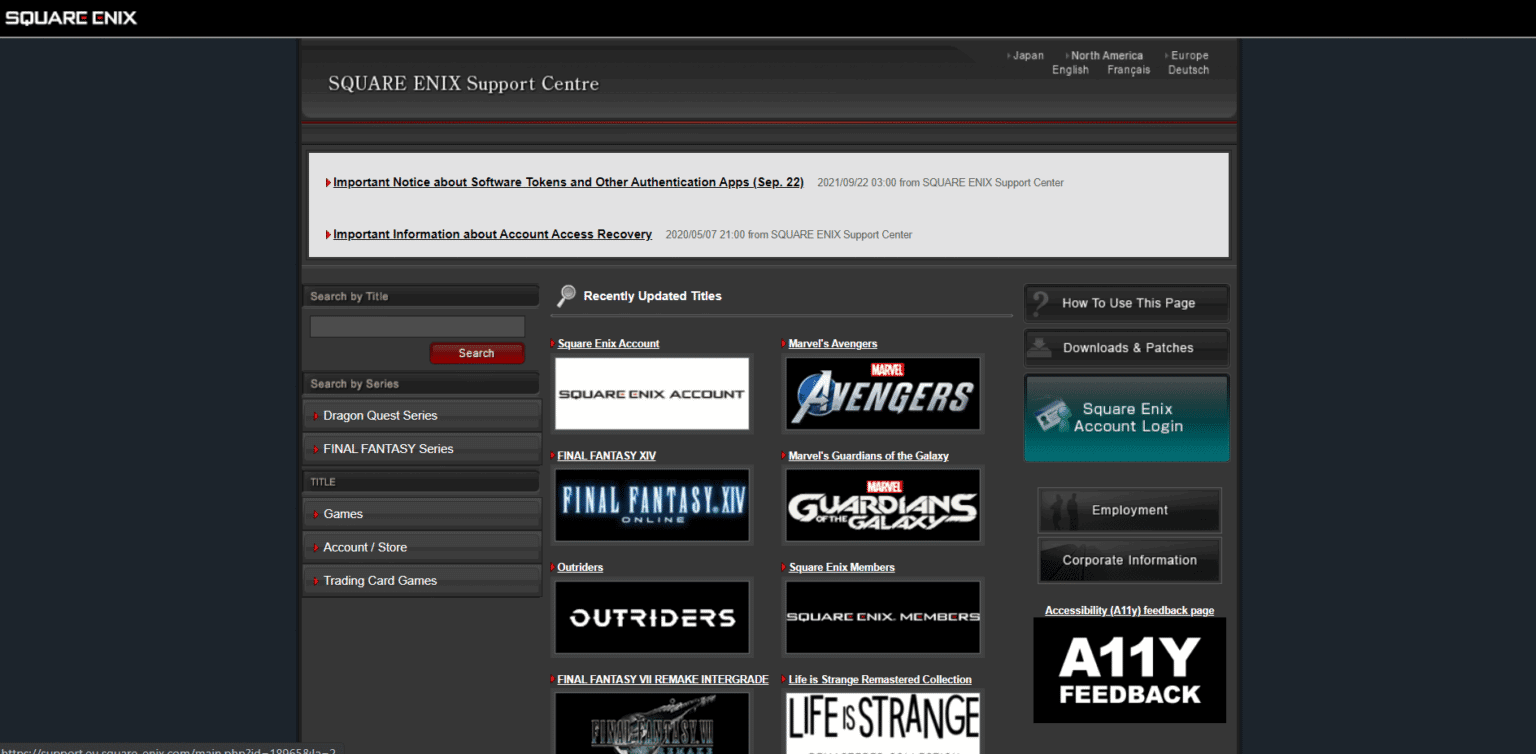Switch the site language to Français
Screen dimensions: 1536x754
pyautogui.click(x=1128, y=70)
